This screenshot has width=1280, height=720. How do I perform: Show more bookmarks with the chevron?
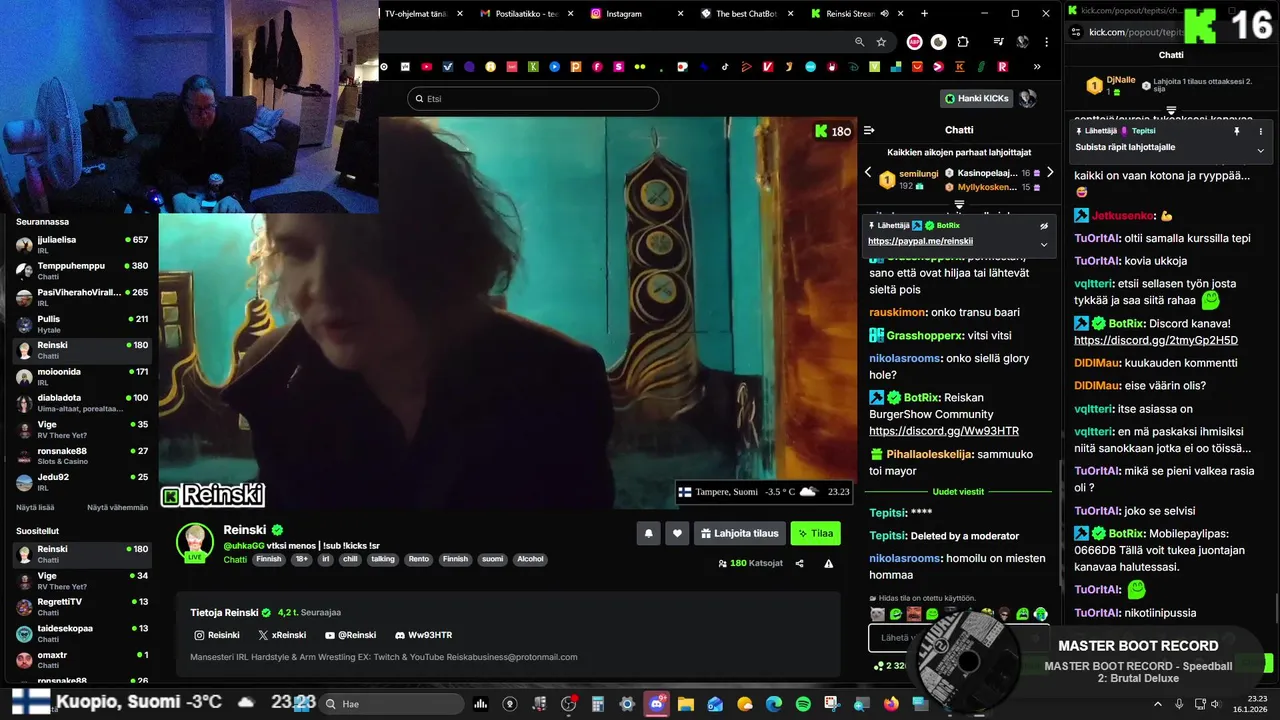[x=1037, y=67]
